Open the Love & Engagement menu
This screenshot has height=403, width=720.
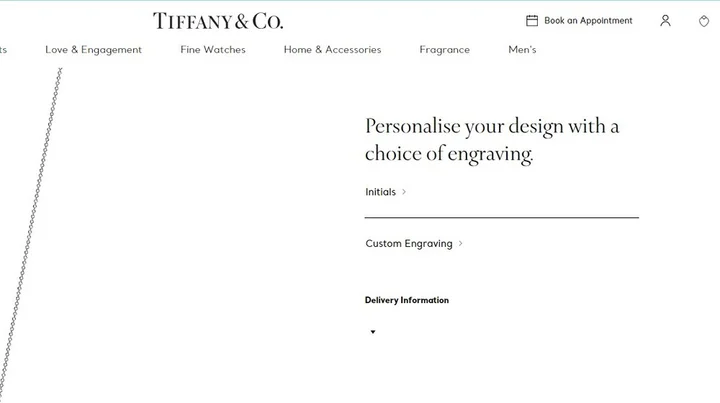93,50
